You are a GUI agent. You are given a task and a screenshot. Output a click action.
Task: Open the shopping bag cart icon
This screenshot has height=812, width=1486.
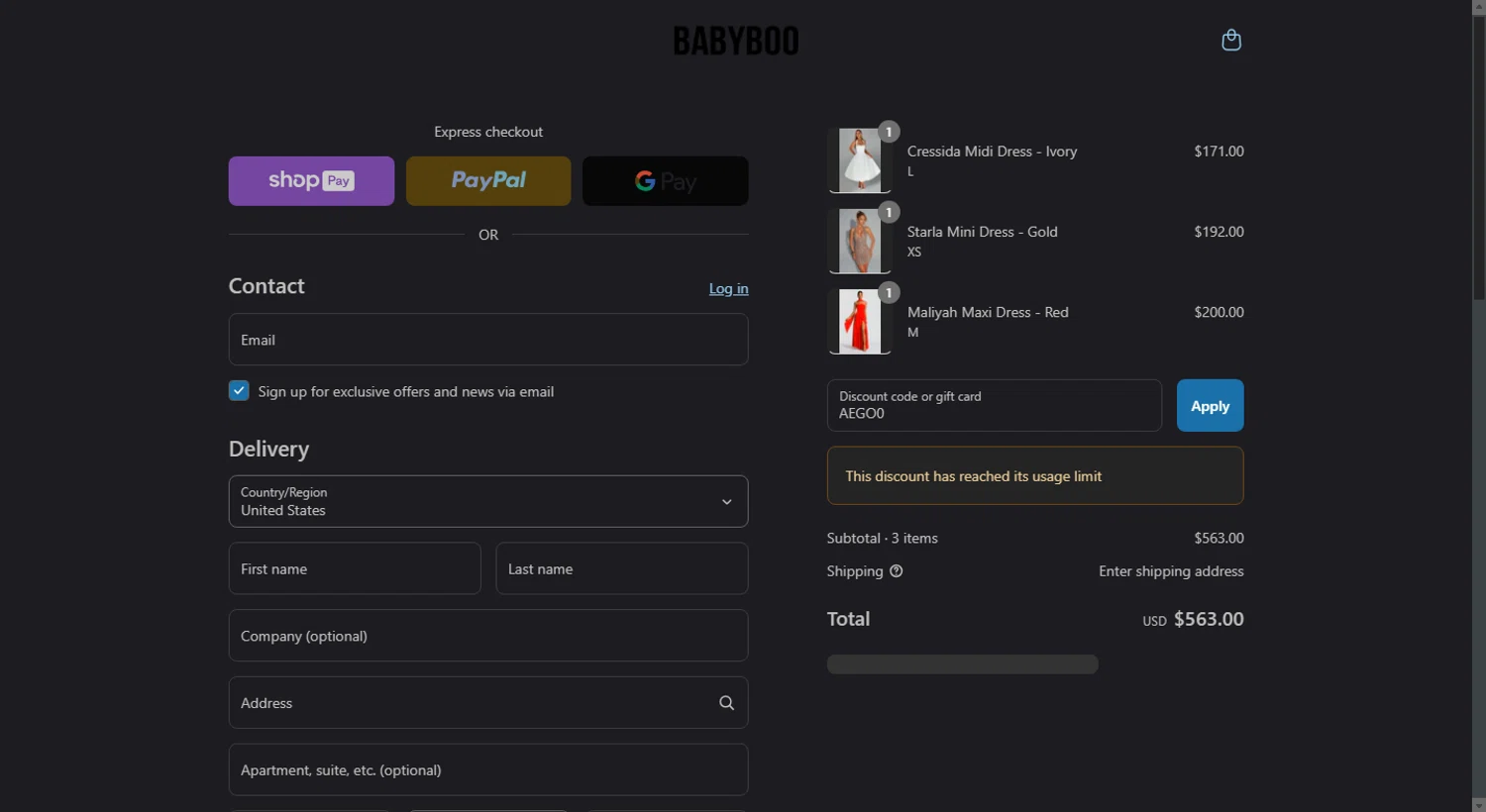[1231, 40]
